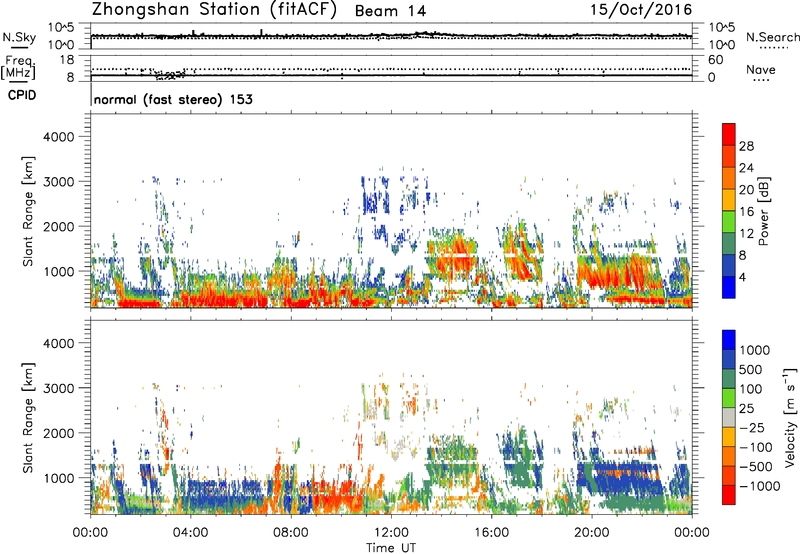The image size is (800, 554).
Task: Click 'Slant Range [km]' label of velocity panel
Action: [28, 418]
